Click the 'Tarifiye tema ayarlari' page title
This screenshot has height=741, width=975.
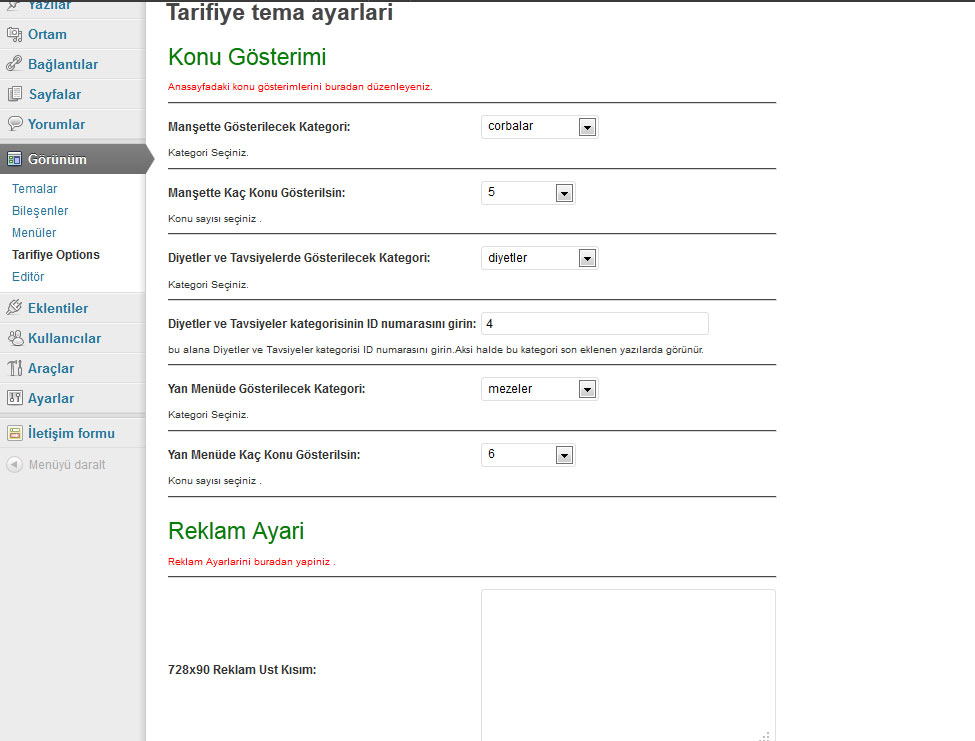[x=280, y=12]
